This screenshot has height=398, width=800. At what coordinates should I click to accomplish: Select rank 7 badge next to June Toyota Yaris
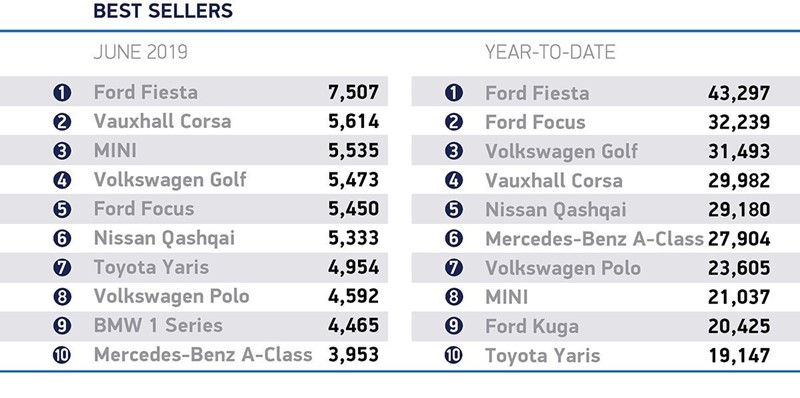click(x=62, y=268)
